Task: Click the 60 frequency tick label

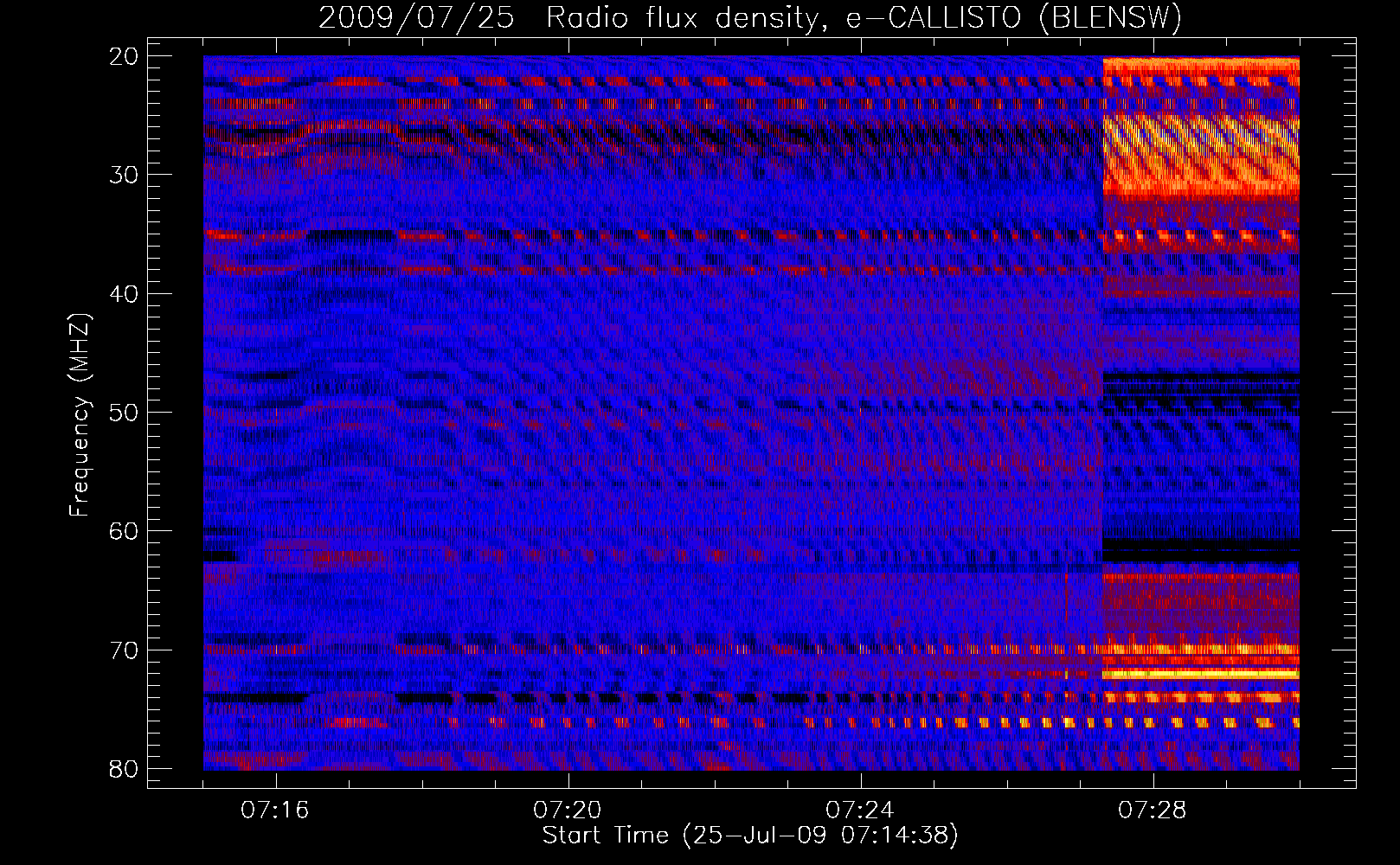Action: pos(125,531)
